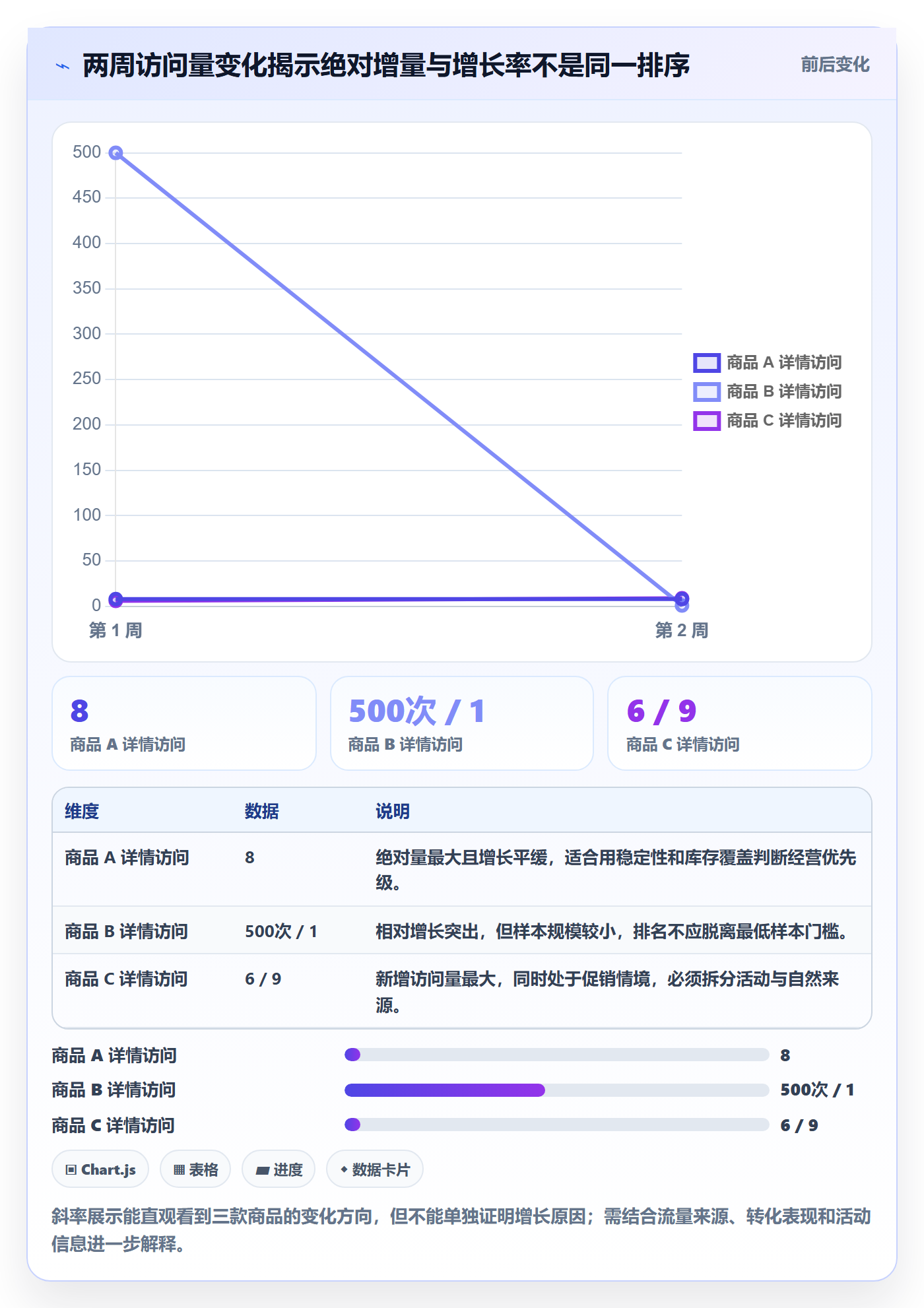Image resolution: width=924 pixels, height=1308 pixels.
Task: Click the 商品 A 详情访问 legend label
Action: click(784, 362)
